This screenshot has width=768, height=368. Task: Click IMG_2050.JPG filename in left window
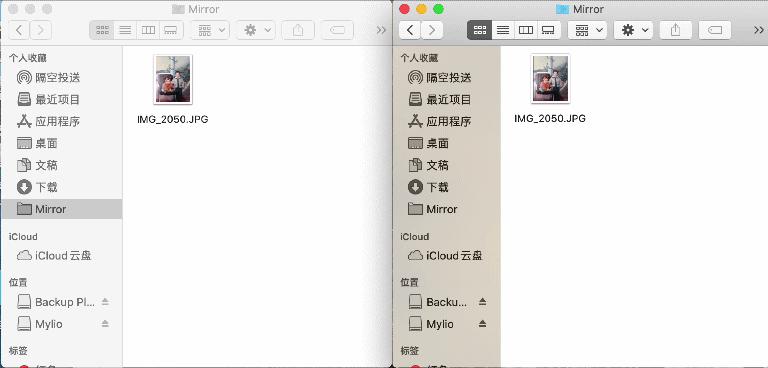point(173,120)
